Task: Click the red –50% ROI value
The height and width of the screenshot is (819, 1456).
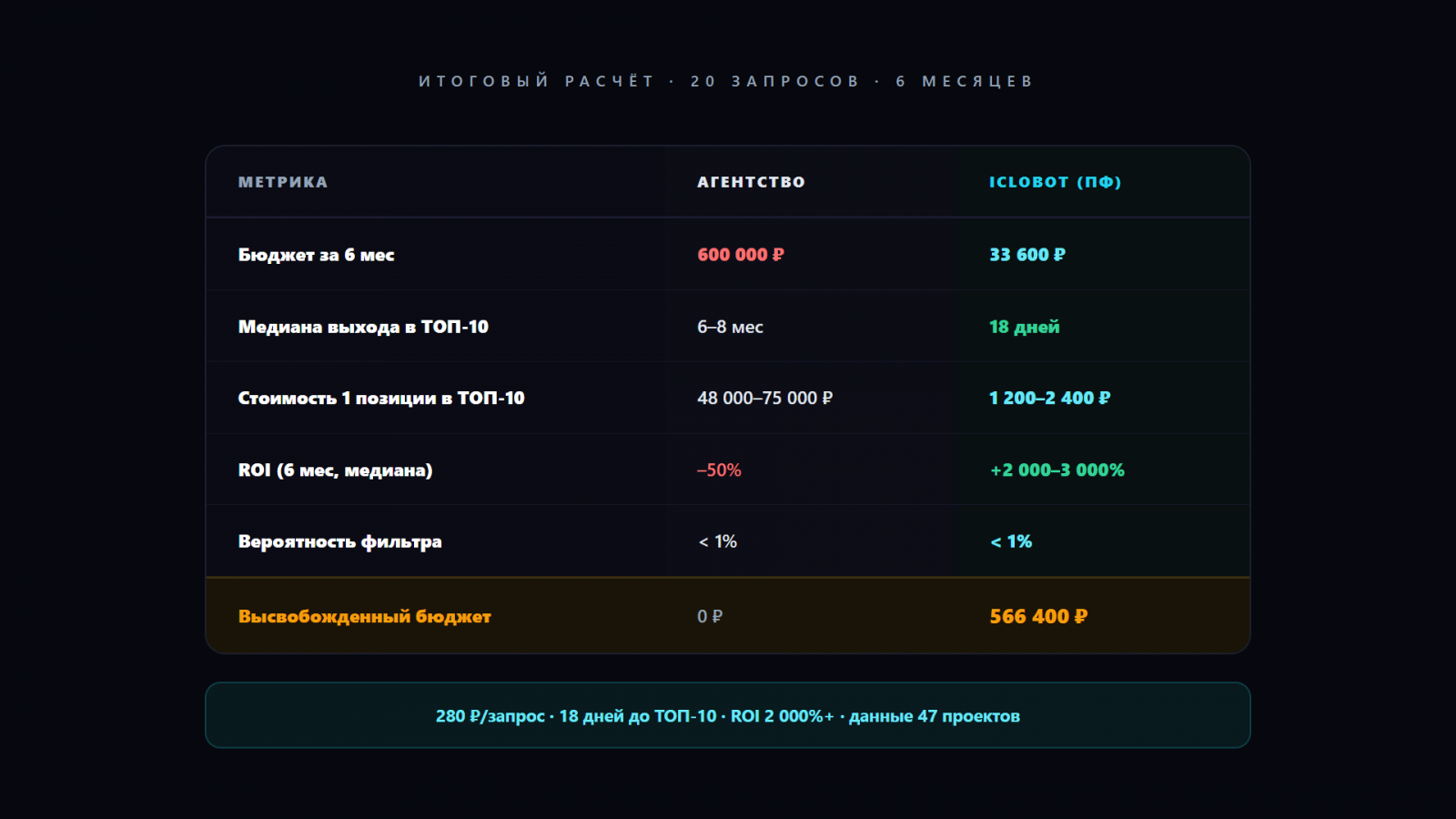Action: coord(719,470)
